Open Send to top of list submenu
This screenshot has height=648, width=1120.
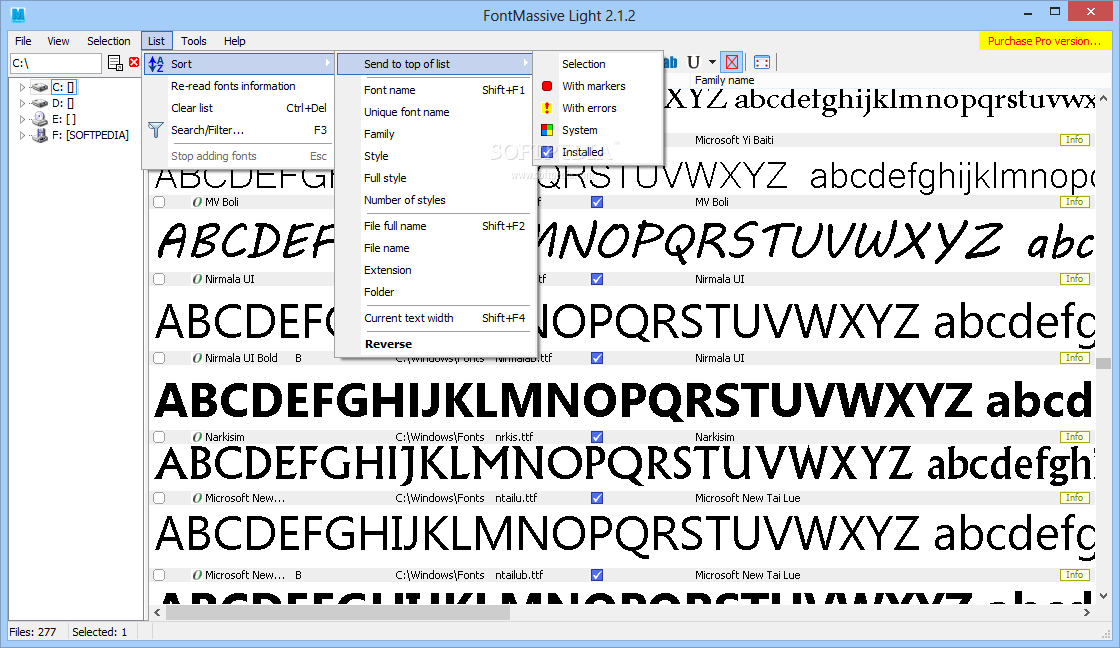click(435, 64)
